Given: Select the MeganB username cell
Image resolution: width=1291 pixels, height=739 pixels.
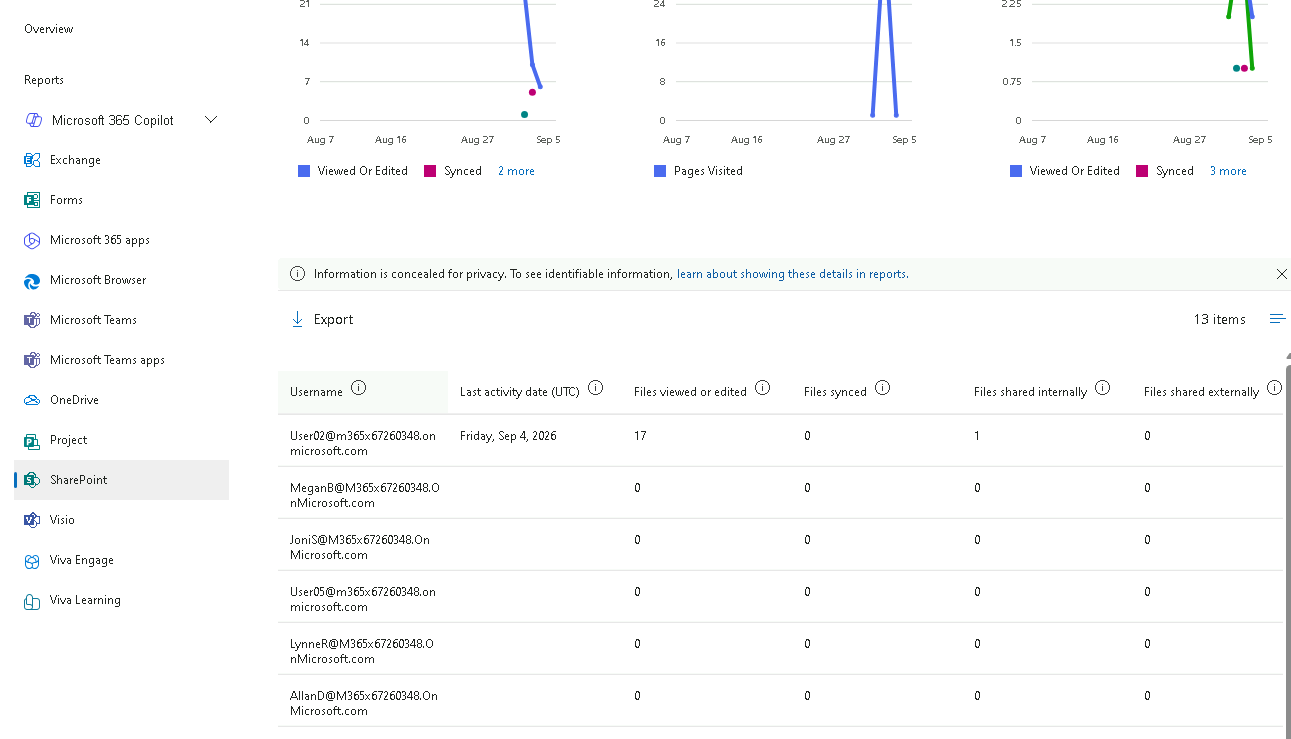Looking at the screenshot, I should (365, 495).
